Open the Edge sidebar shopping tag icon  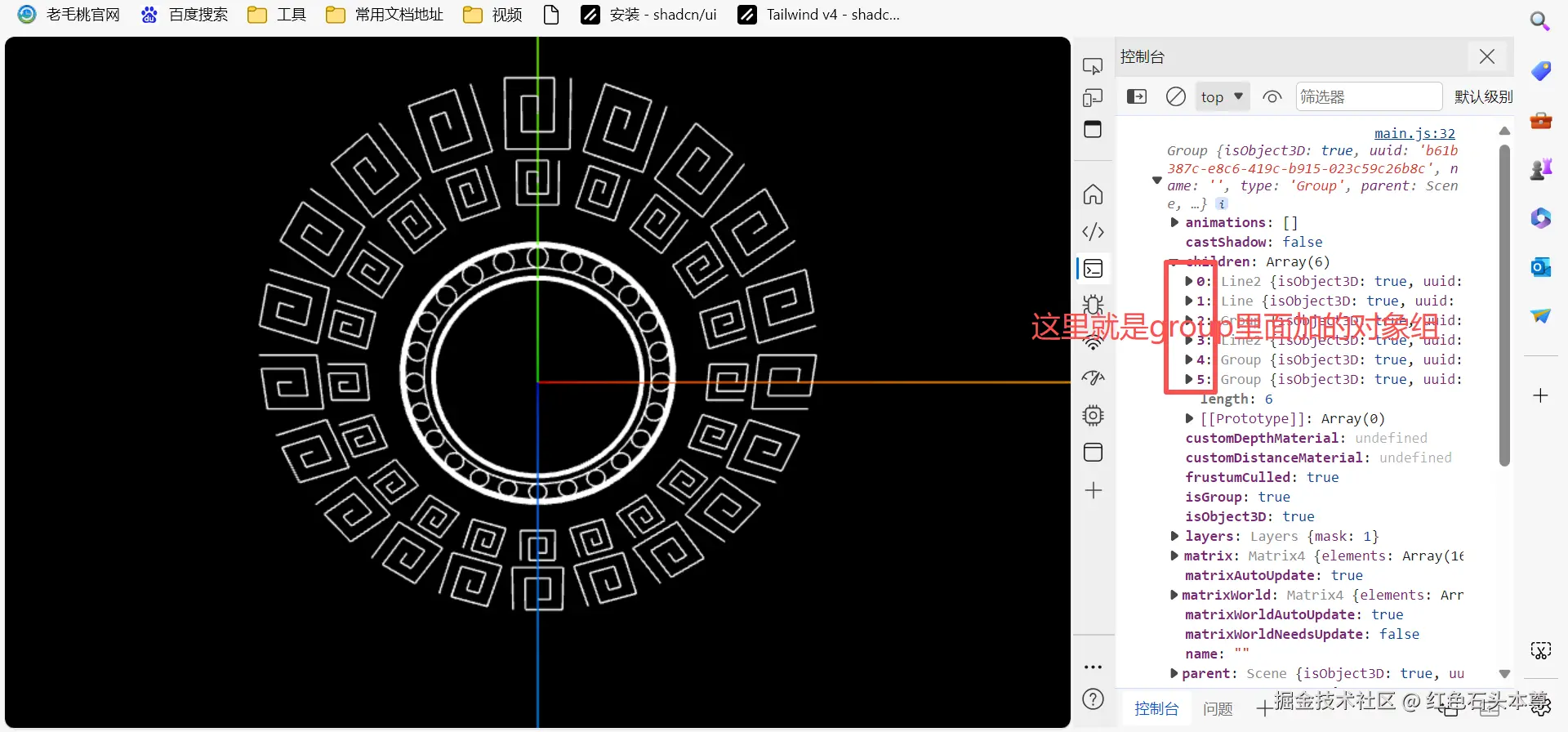pos(1540,71)
